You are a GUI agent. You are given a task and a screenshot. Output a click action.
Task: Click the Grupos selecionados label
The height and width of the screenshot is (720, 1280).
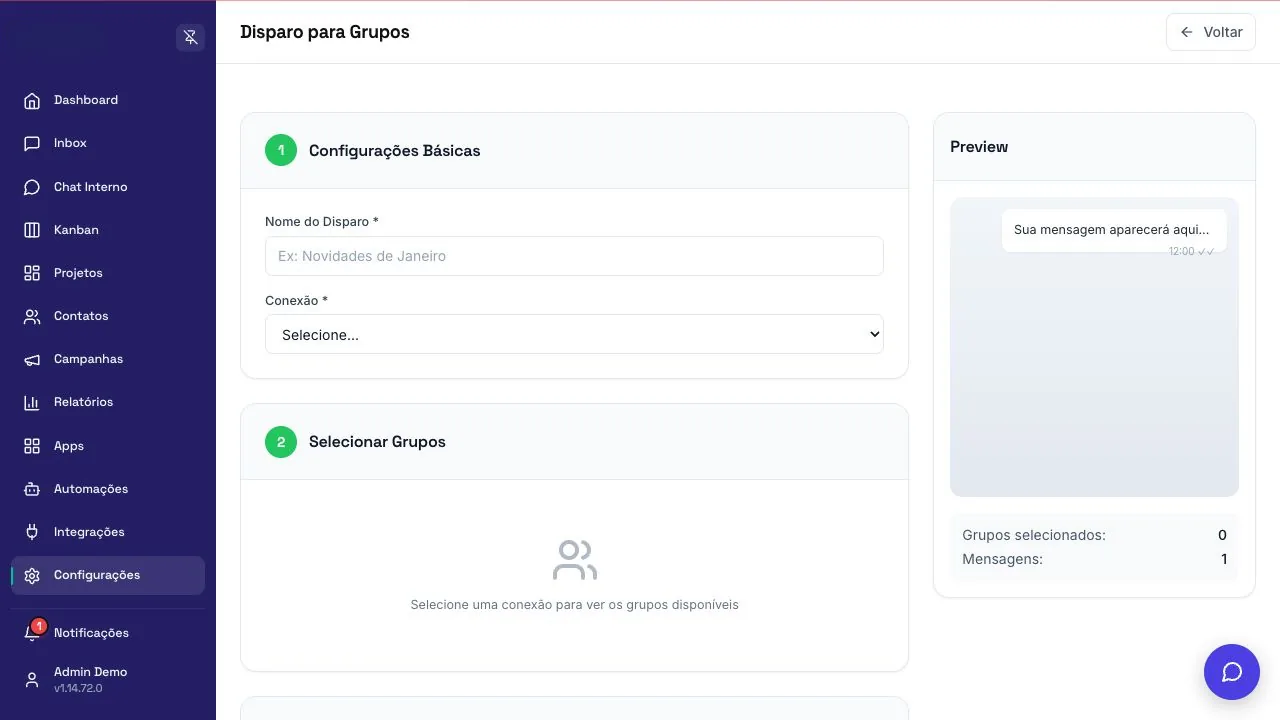tap(1034, 535)
